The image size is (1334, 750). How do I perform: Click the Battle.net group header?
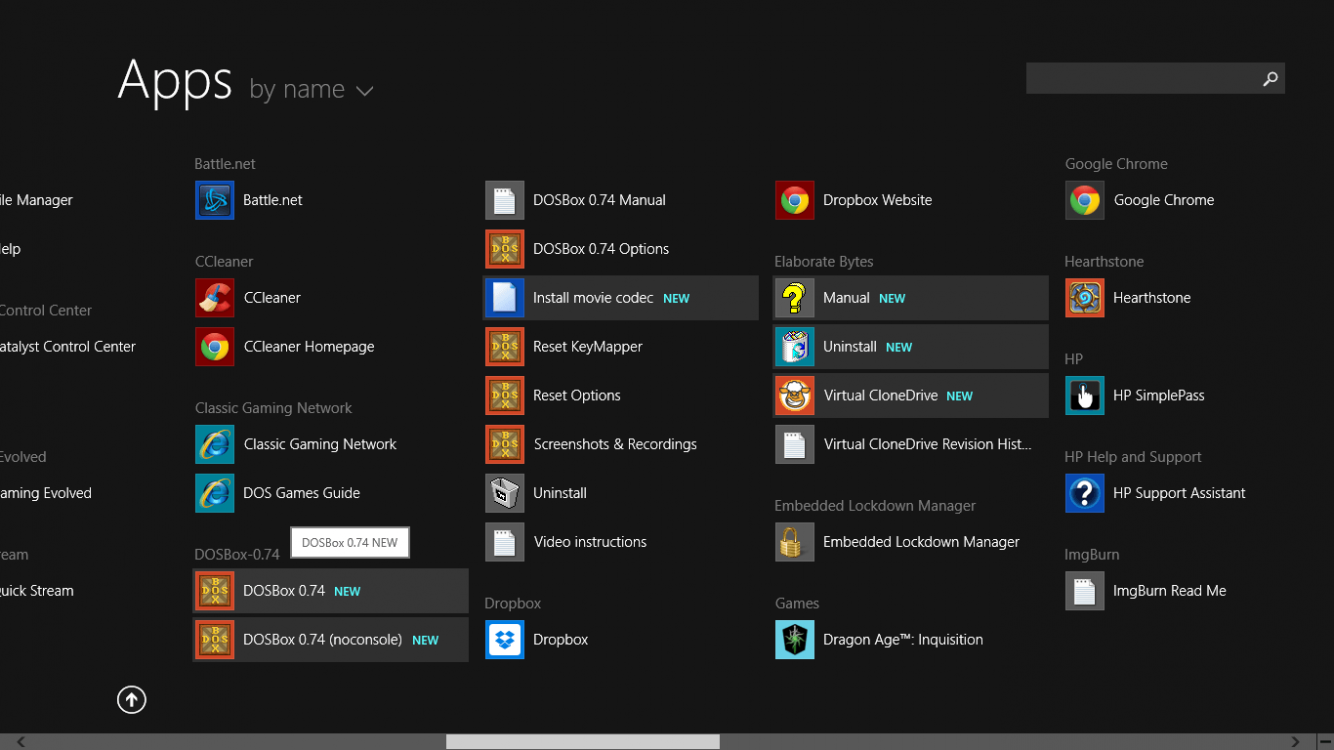pyautogui.click(x=225, y=164)
